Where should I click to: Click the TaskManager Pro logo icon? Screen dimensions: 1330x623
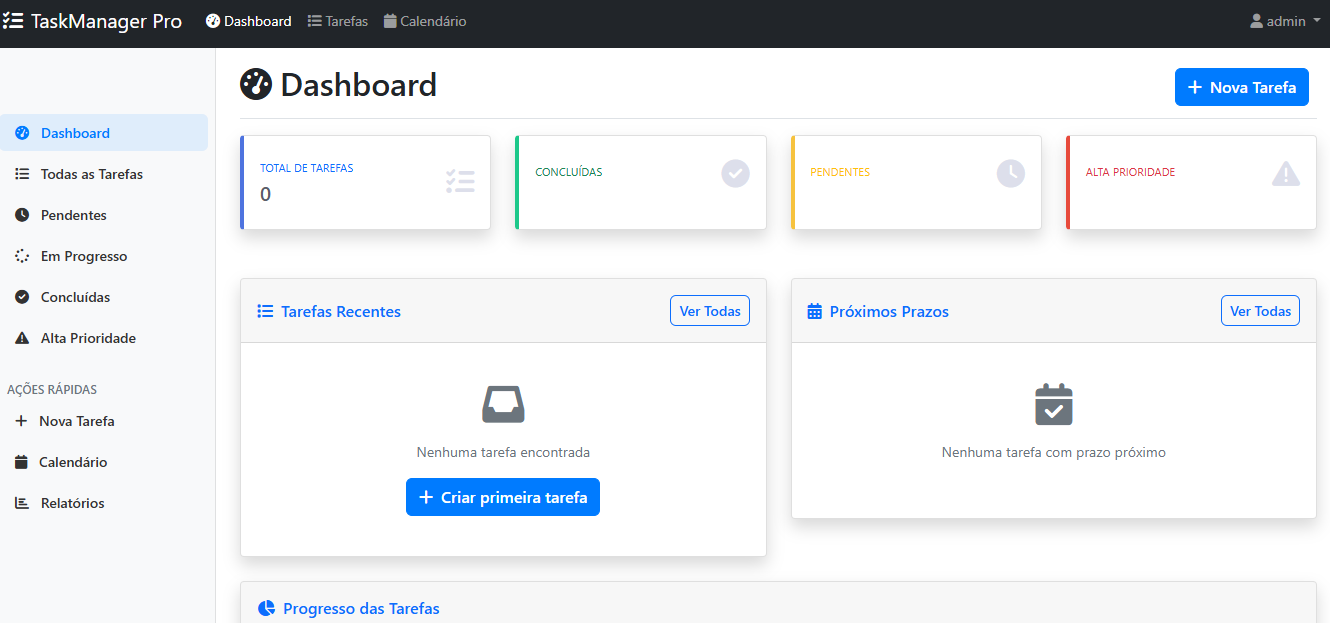(13, 21)
